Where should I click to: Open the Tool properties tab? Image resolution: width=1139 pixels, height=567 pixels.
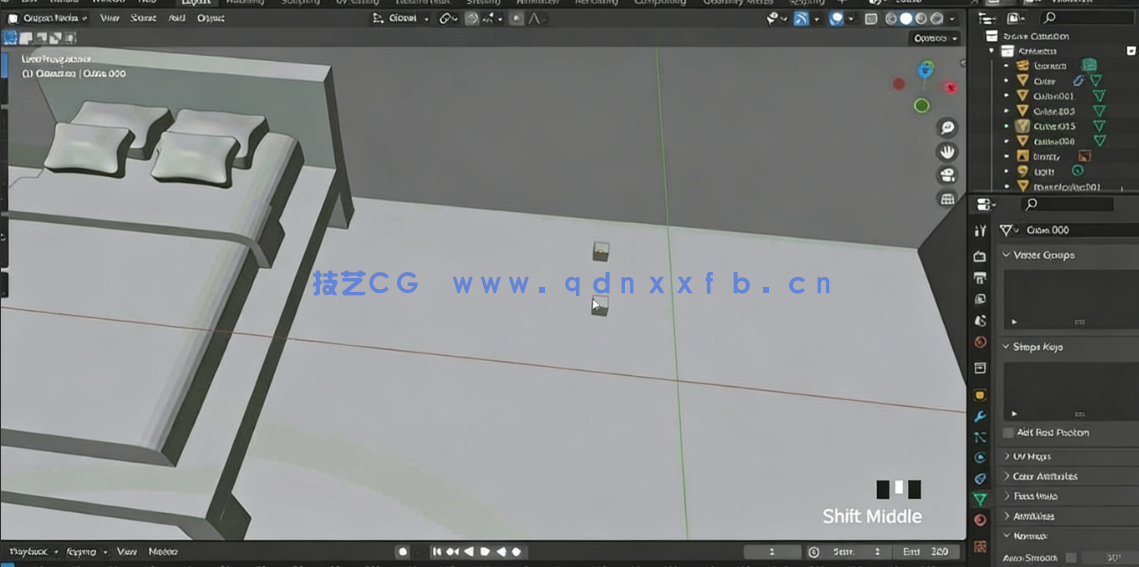coord(980,231)
